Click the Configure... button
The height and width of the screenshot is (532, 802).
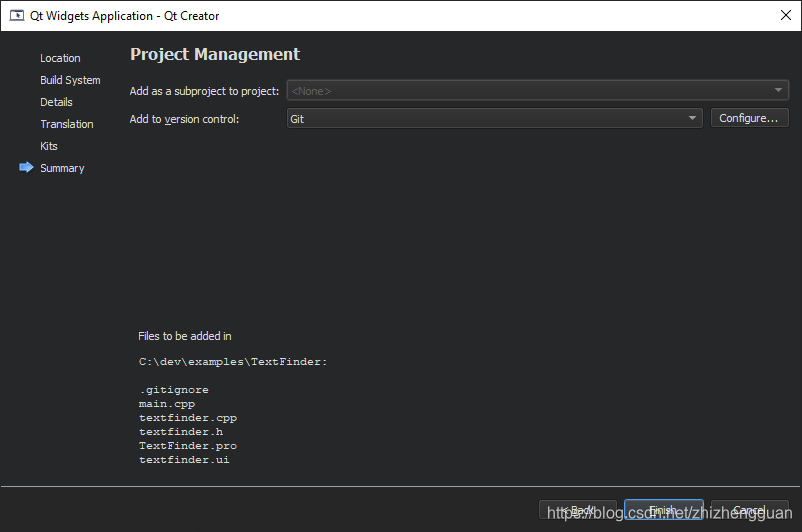point(749,118)
